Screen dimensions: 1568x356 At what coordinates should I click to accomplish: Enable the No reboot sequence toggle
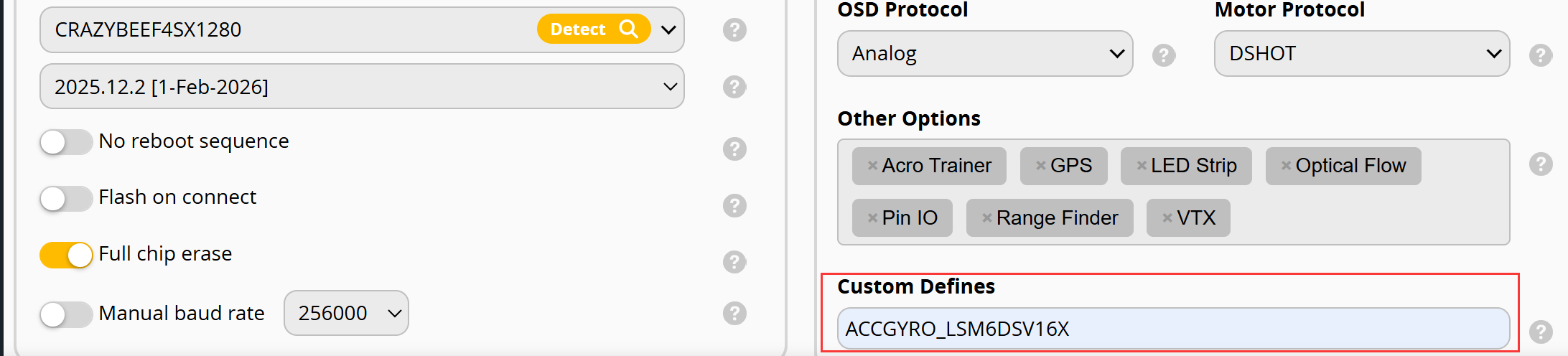(66, 142)
